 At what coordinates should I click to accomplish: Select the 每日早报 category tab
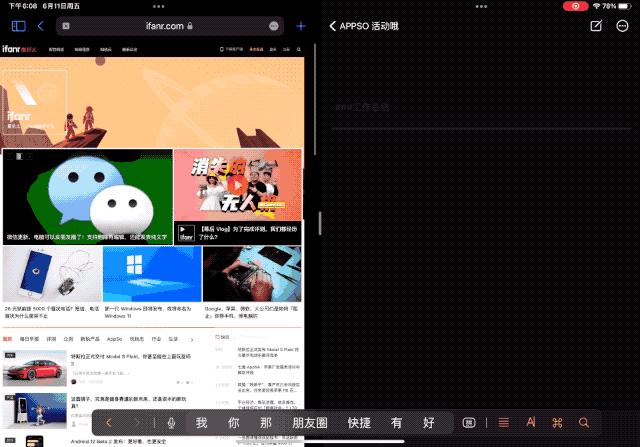(x=29, y=339)
